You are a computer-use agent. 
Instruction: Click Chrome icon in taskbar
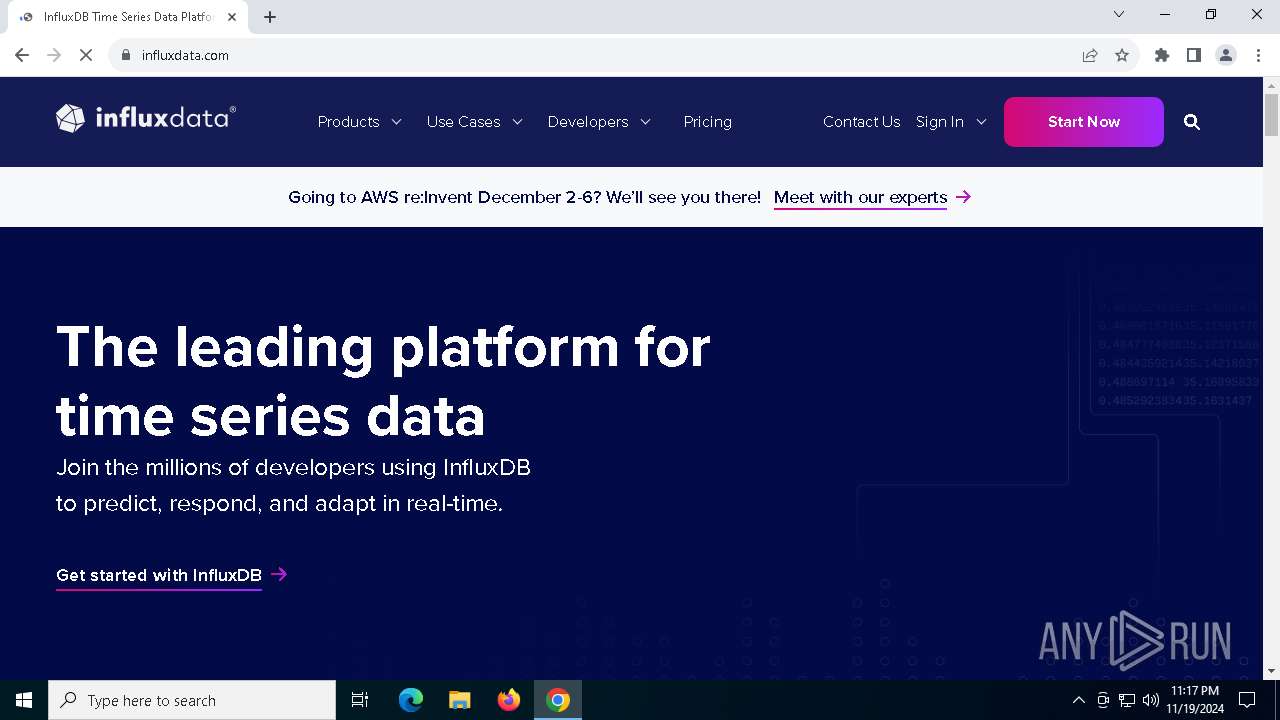pos(558,700)
